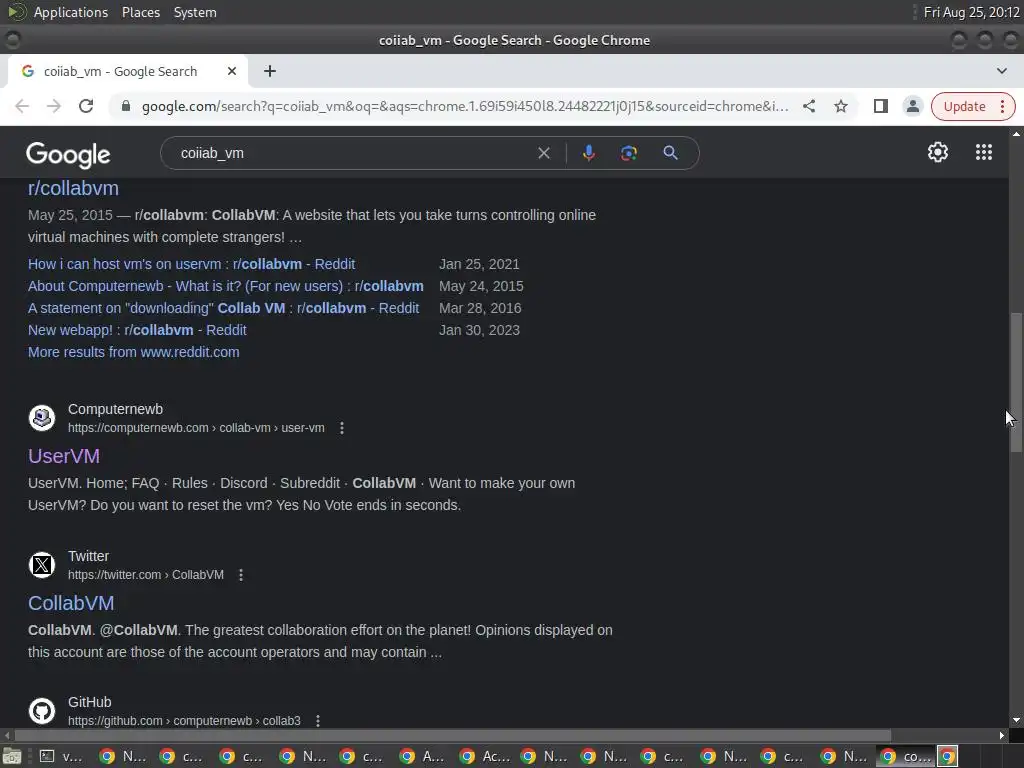1024x768 pixels.
Task: Open Chrome three-dot menu beside Update
Action: click(1002, 106)
